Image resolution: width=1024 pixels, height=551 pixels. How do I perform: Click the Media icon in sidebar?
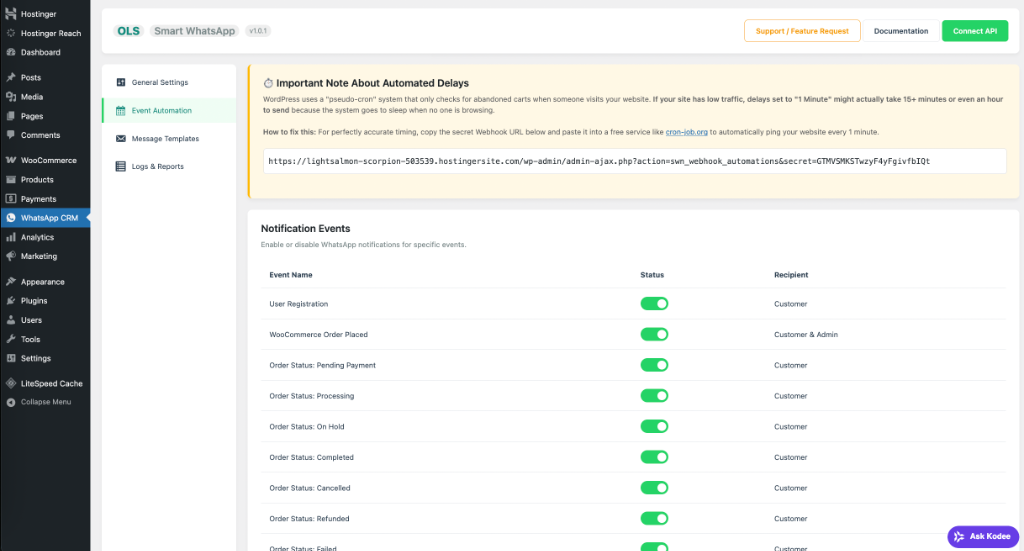click(10, 97)
